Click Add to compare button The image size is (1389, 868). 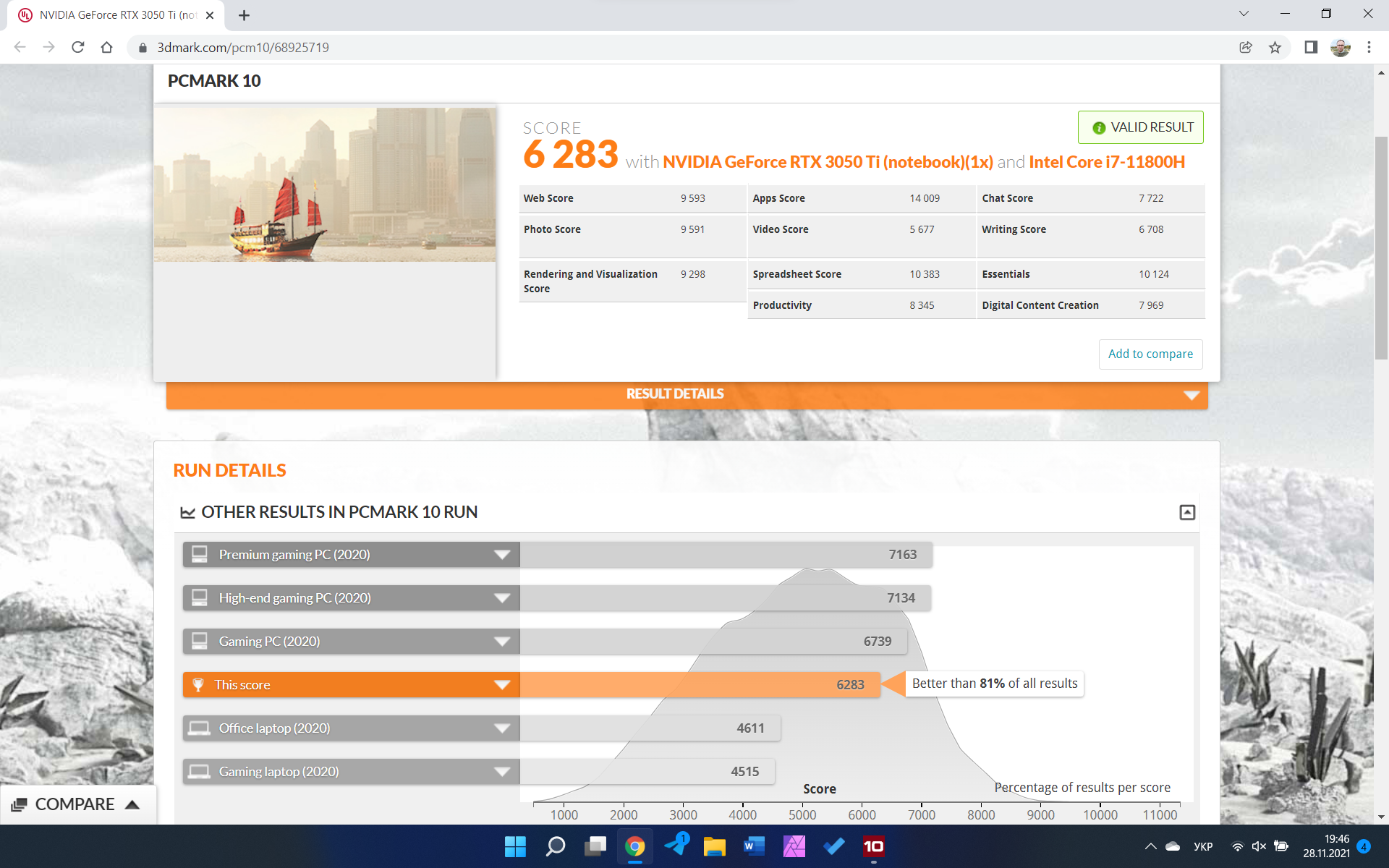pyautogui.click(x=1150, y=354)
